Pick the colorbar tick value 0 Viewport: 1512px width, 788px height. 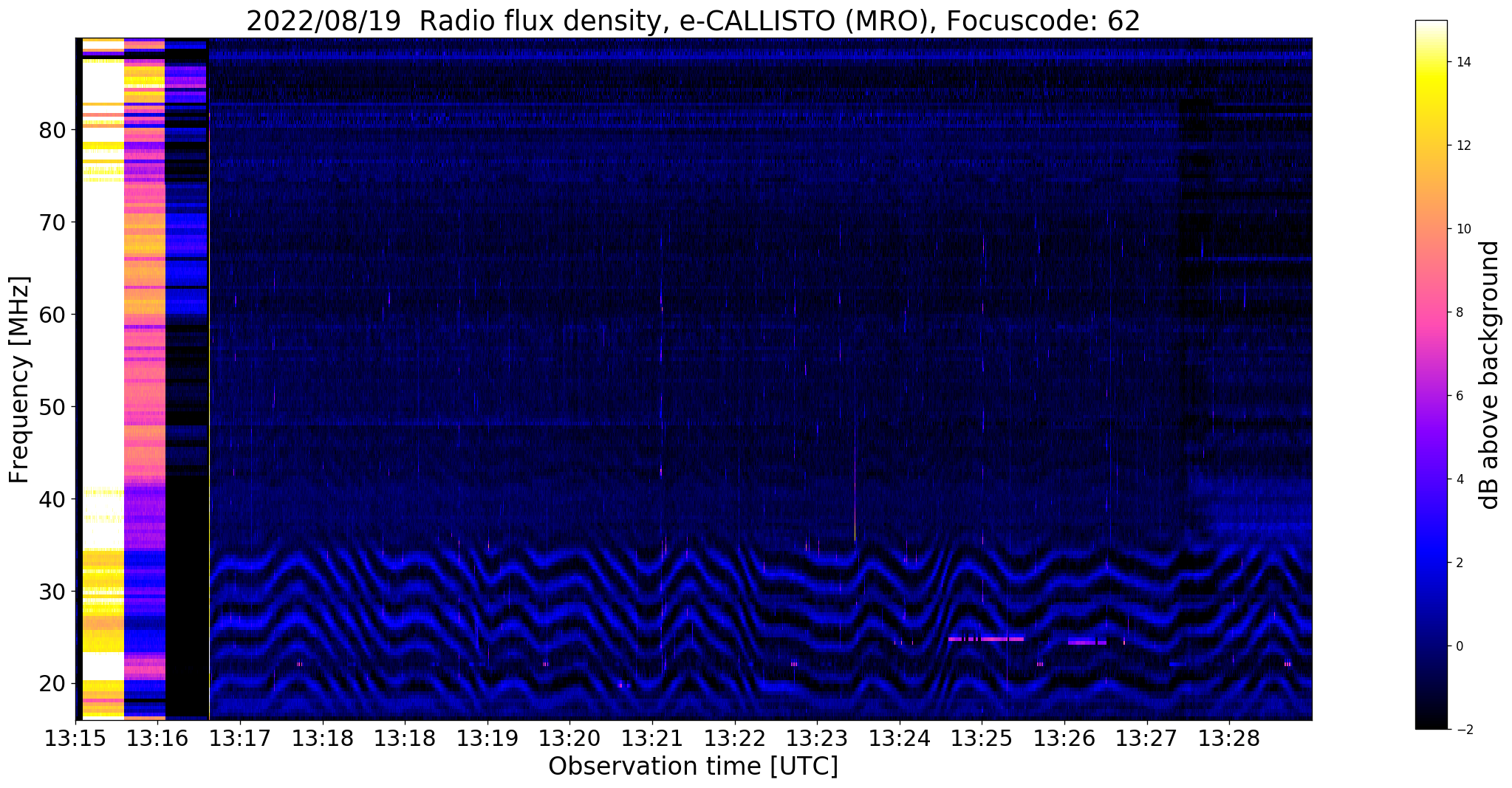tap(1459, 646)
